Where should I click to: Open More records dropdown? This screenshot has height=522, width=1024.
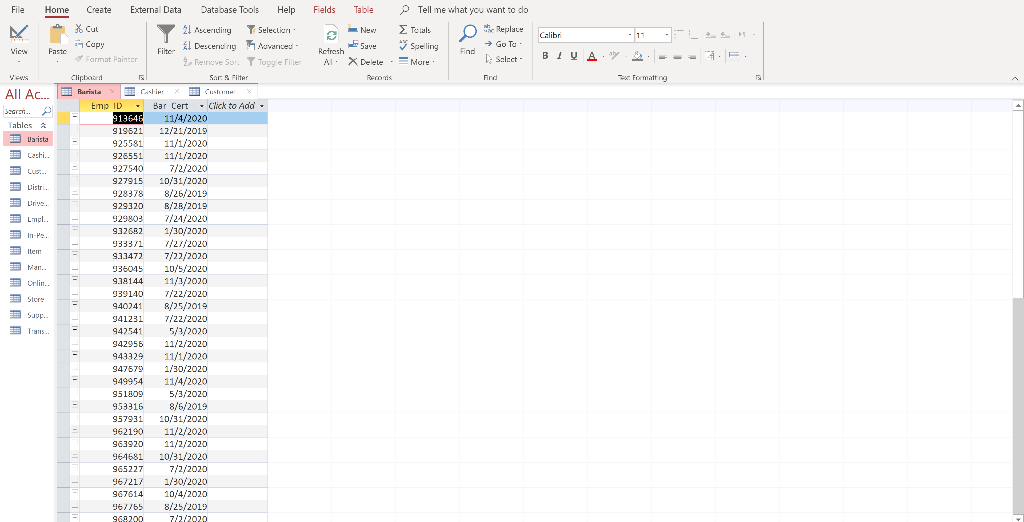click(x=417, y=61)
